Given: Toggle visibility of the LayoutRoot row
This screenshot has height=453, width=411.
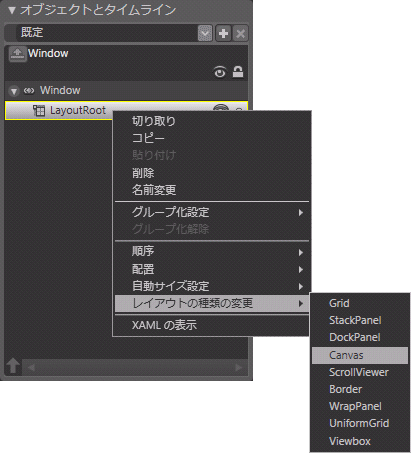Looking at the screenshot, I should click(221, 107).
